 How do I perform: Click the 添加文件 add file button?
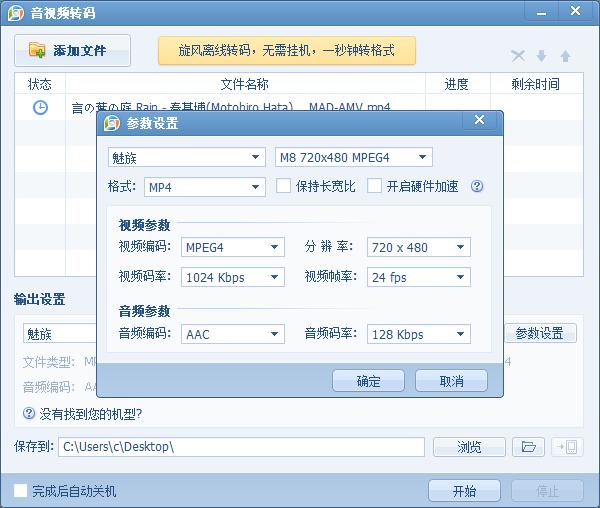[x=72, y=50]
